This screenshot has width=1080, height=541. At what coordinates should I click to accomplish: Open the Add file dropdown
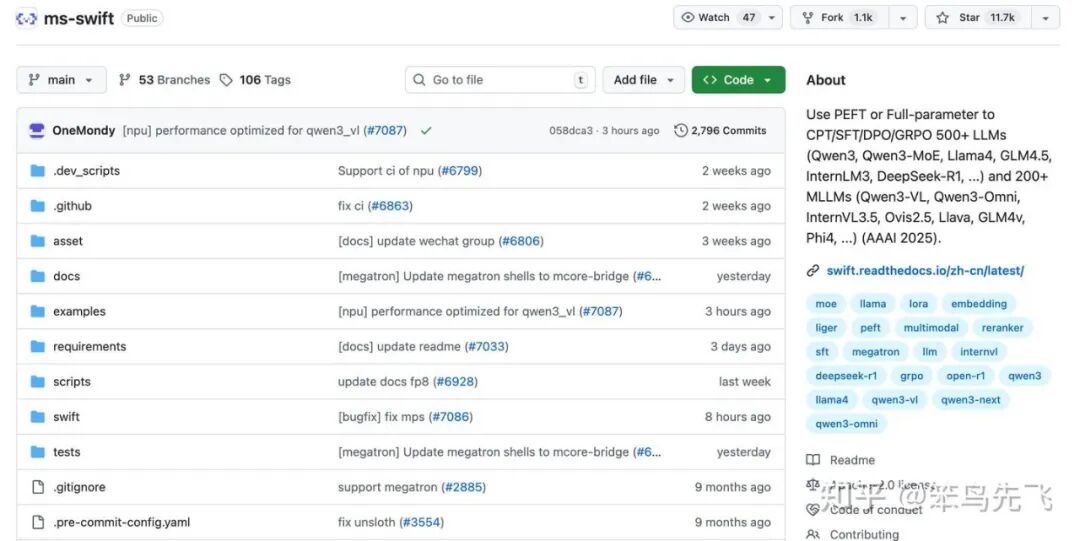click(644, 80)
